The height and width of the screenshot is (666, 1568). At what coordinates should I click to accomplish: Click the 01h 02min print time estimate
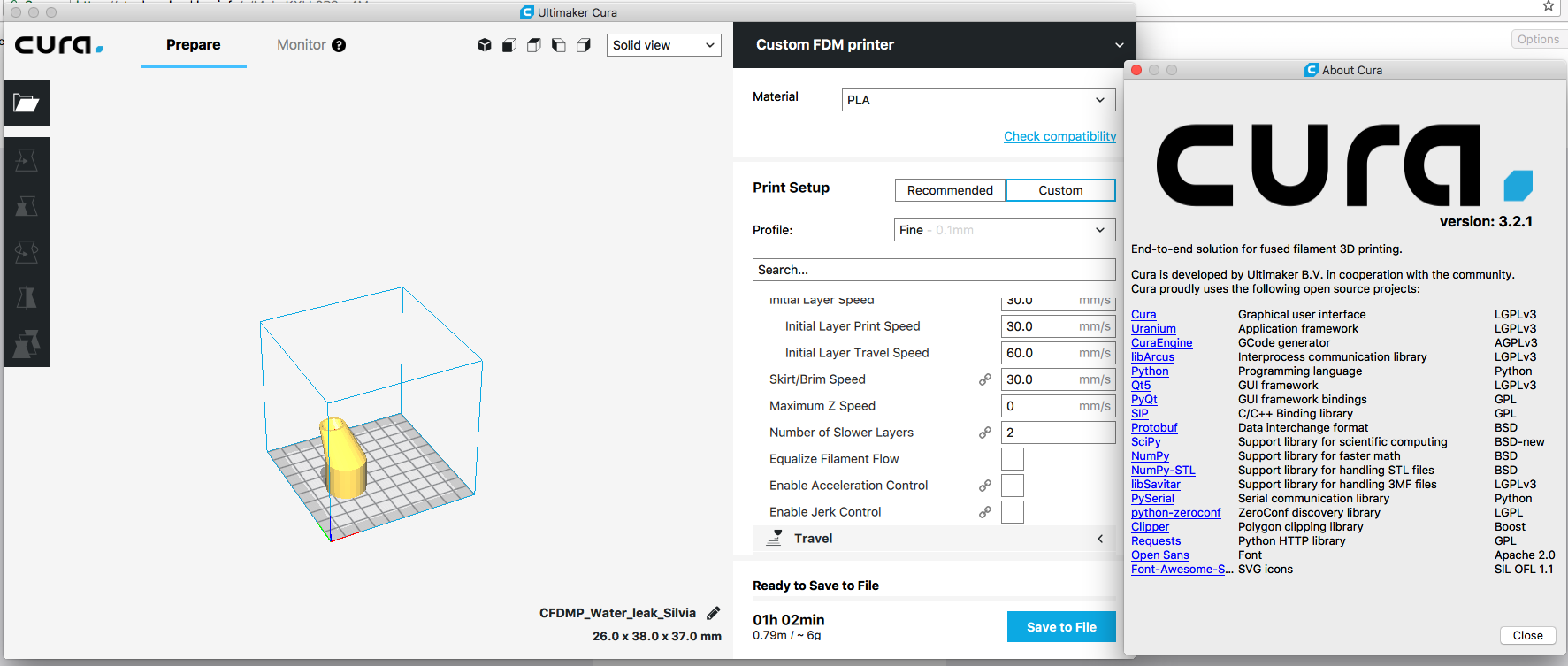pos(788,620)
